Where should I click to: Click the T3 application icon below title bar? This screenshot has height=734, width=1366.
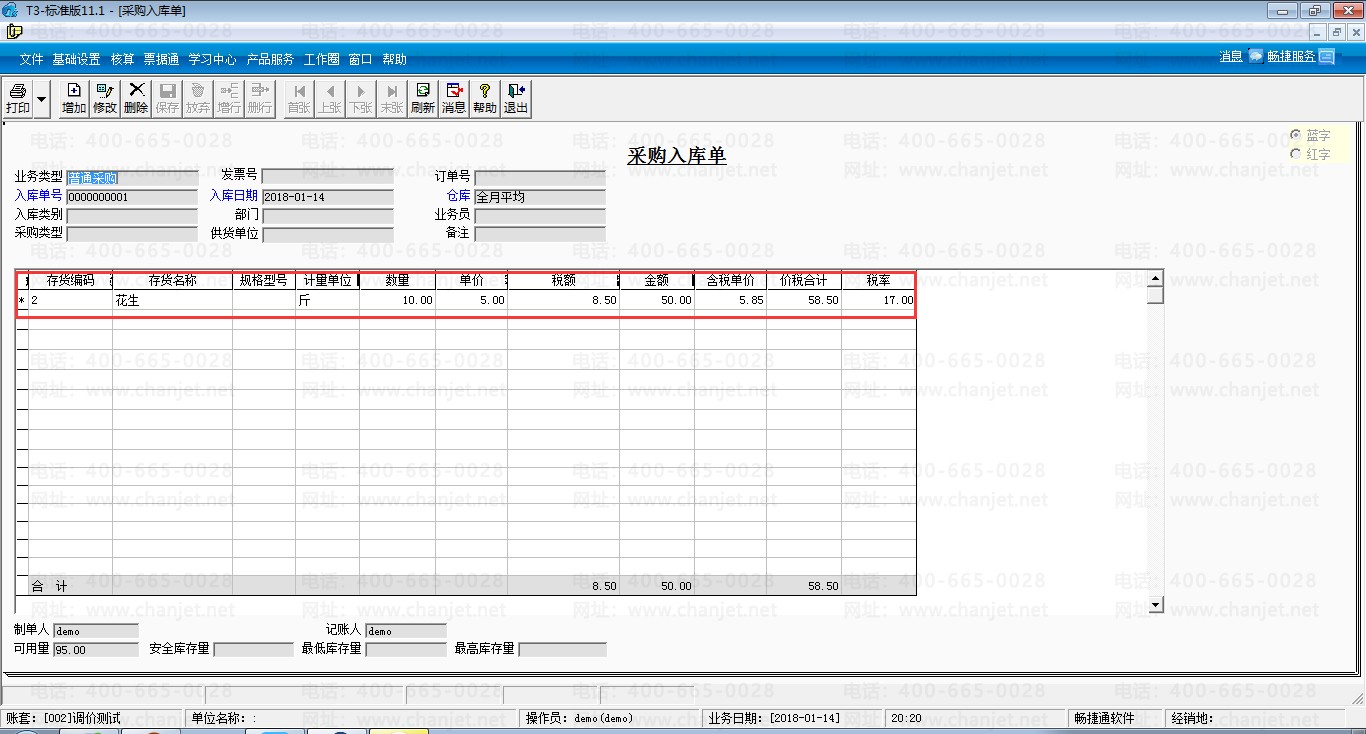[x=14, y=31]
